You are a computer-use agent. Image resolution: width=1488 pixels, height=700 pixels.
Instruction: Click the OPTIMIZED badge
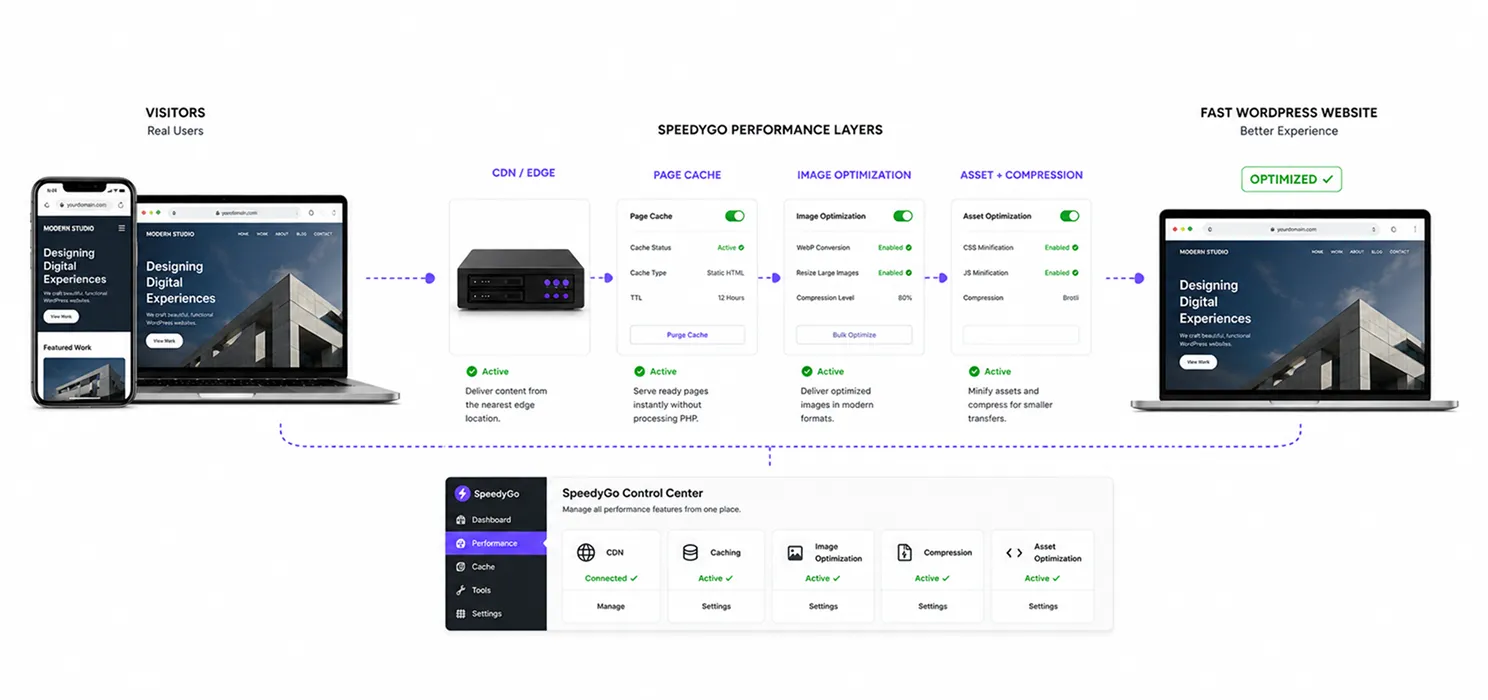pos(1291,179)
